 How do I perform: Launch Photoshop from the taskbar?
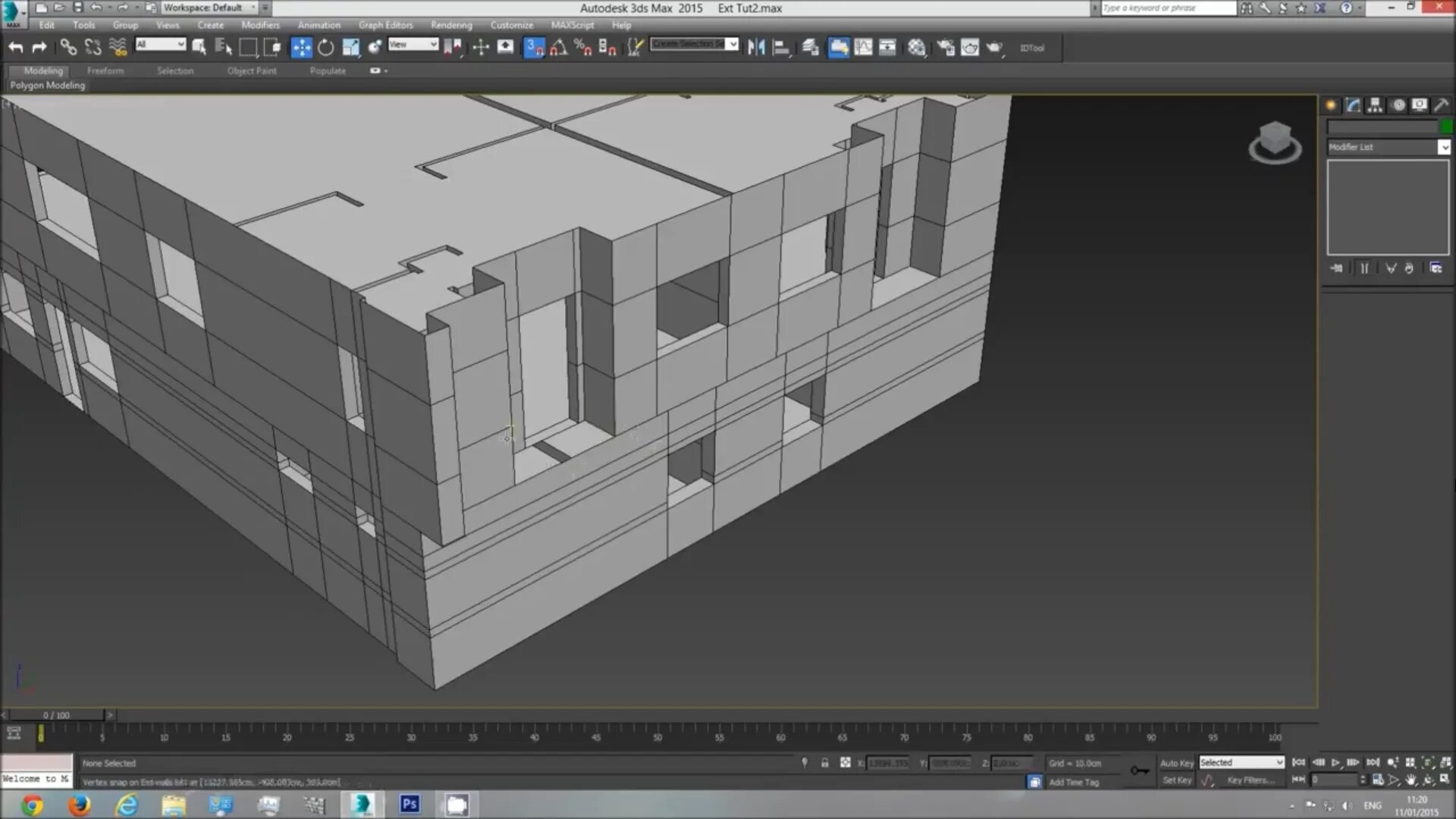tap(409, 805)
